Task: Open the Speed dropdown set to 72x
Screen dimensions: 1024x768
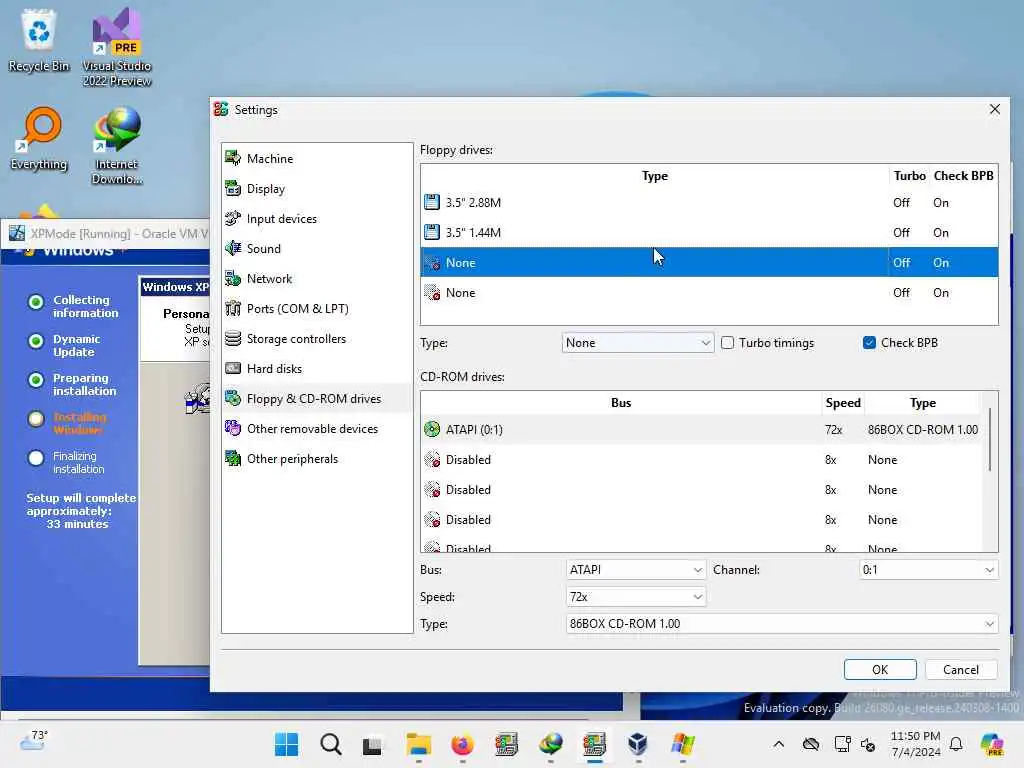Action: point(635,597)
